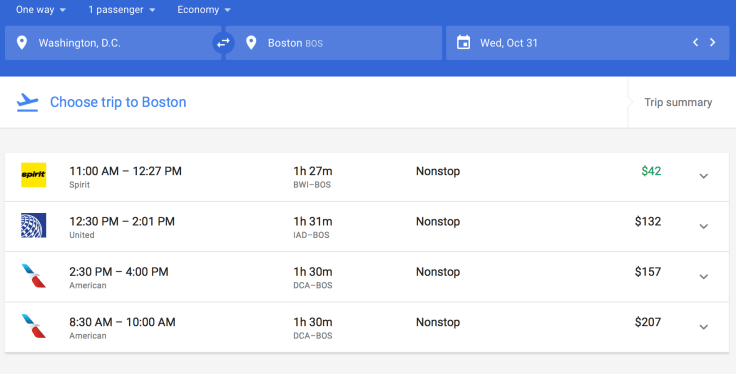Expand the United $132 flight details

704,226
